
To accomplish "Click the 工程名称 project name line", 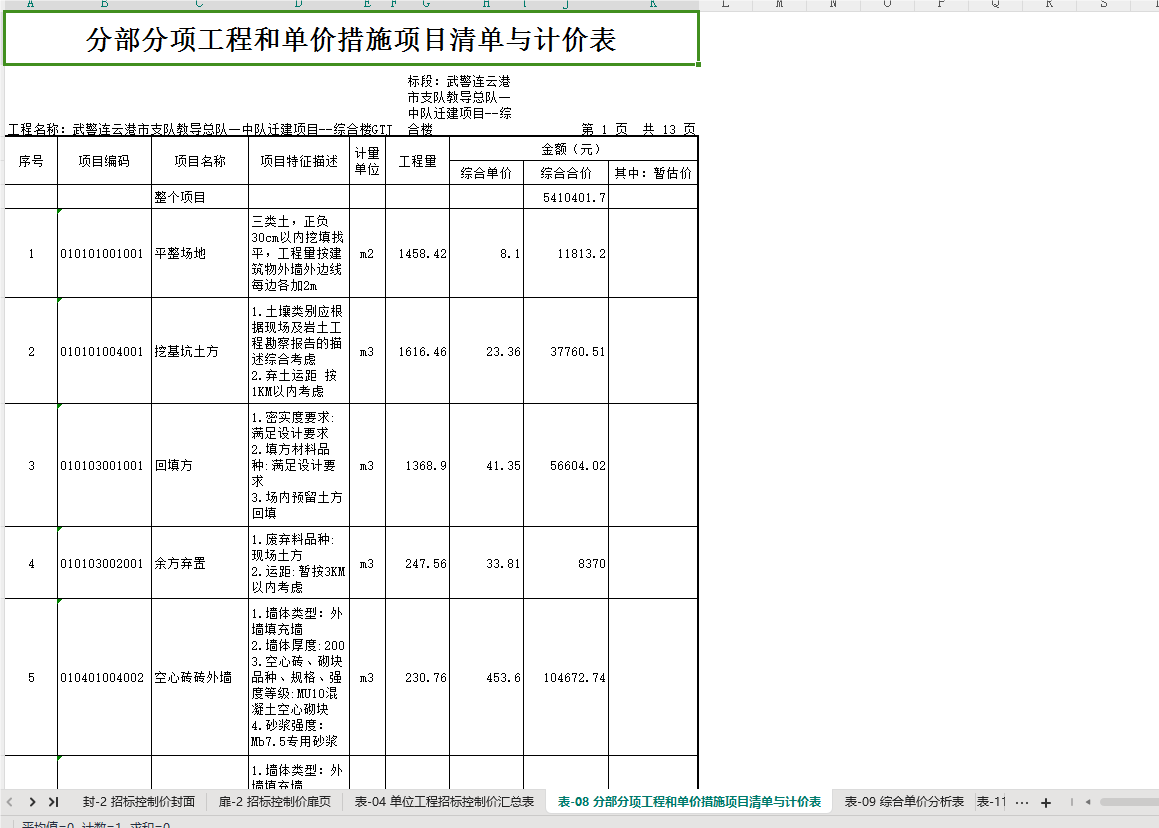I will tap(200, 129).
